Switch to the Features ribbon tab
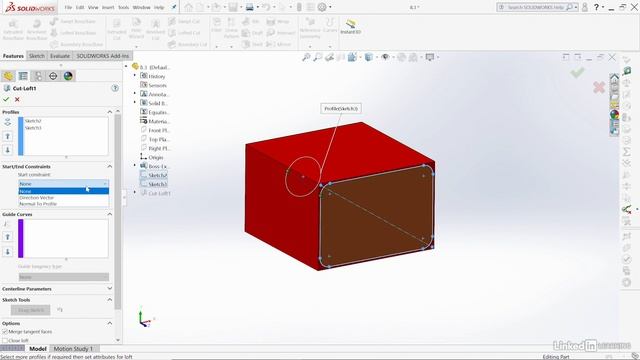 point(13,56)
